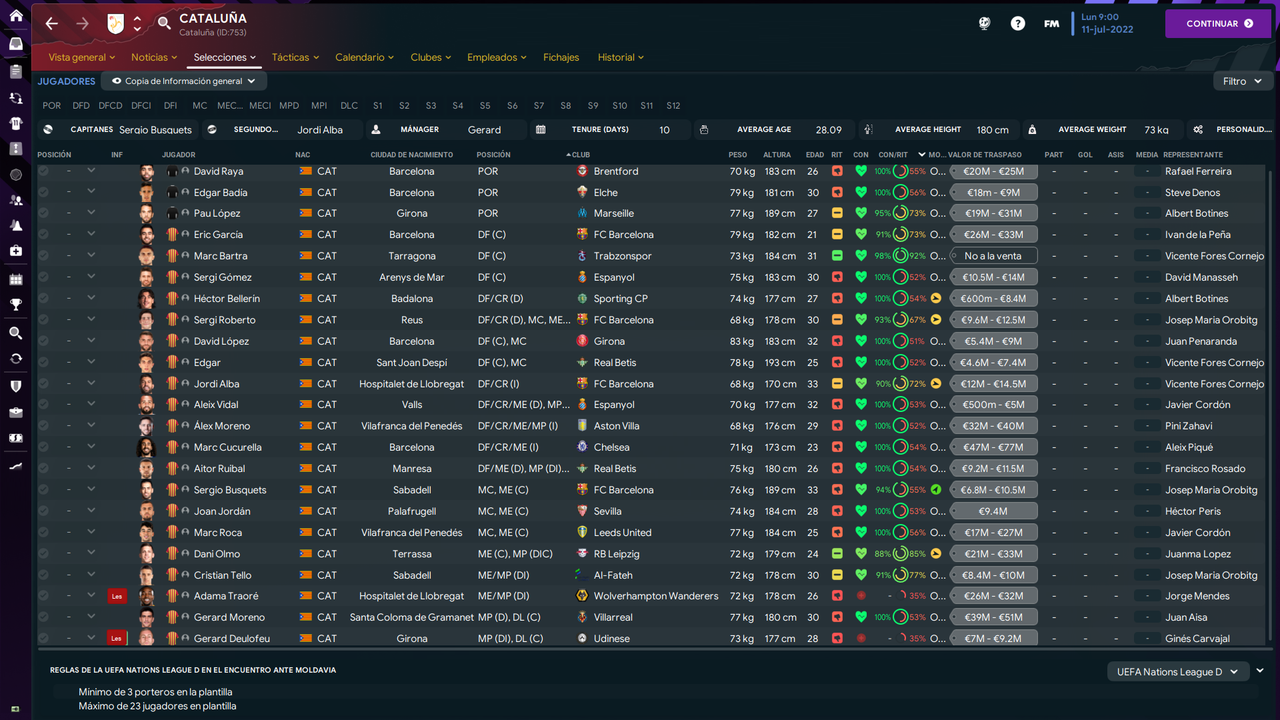Image resolution: width=1280 pixels, height=720 pixels.
Task: Toggle selection tick for Marc Bartra
Action: 43,256
